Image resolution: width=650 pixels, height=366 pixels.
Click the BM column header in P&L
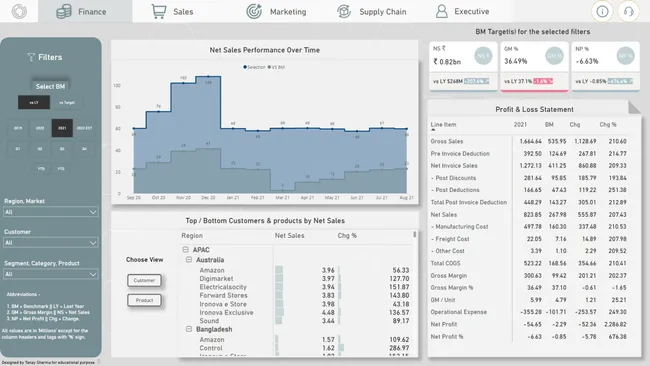(549, 124)
